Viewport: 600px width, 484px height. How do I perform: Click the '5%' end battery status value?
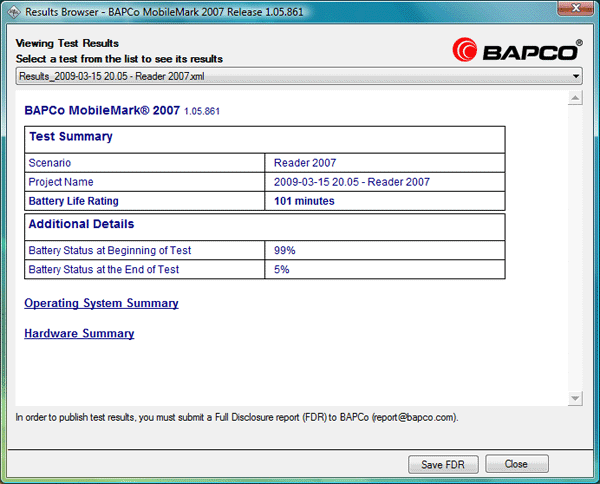click(282, 269)
